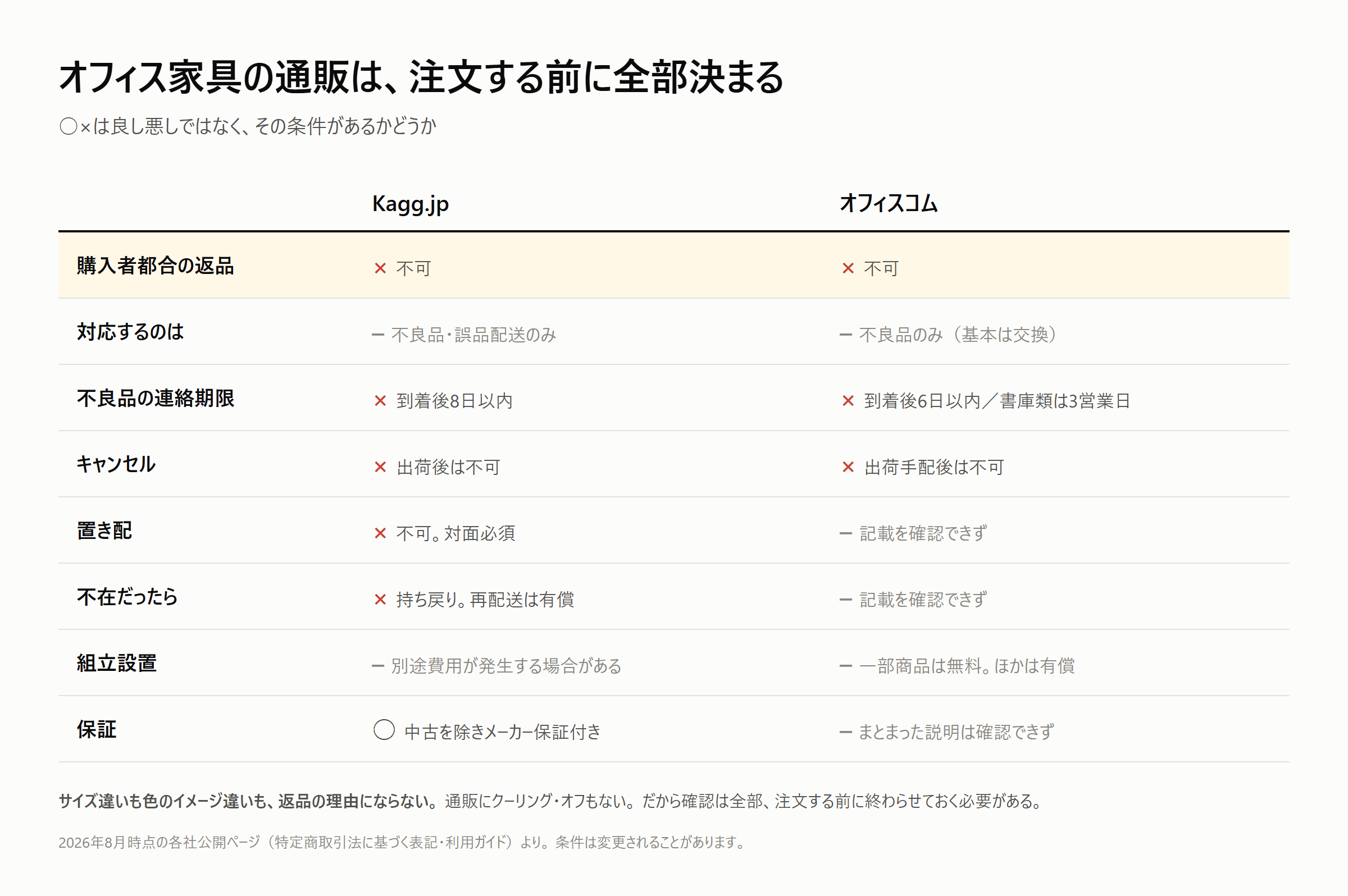Click the Kagg.jp column header
This screenshot has width=1348, height=896.
click(x=411, y=204)
